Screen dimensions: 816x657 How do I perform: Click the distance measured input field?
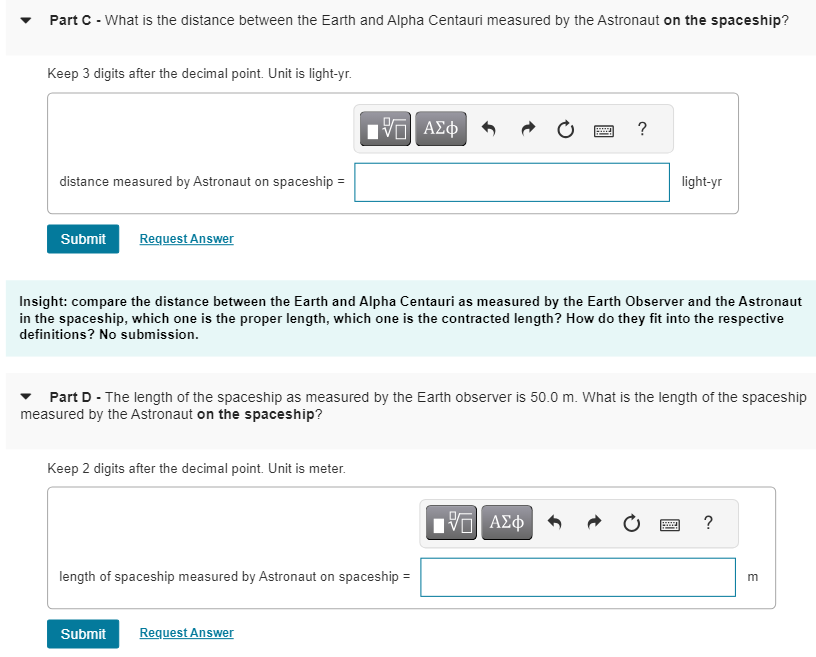[511, 182]
